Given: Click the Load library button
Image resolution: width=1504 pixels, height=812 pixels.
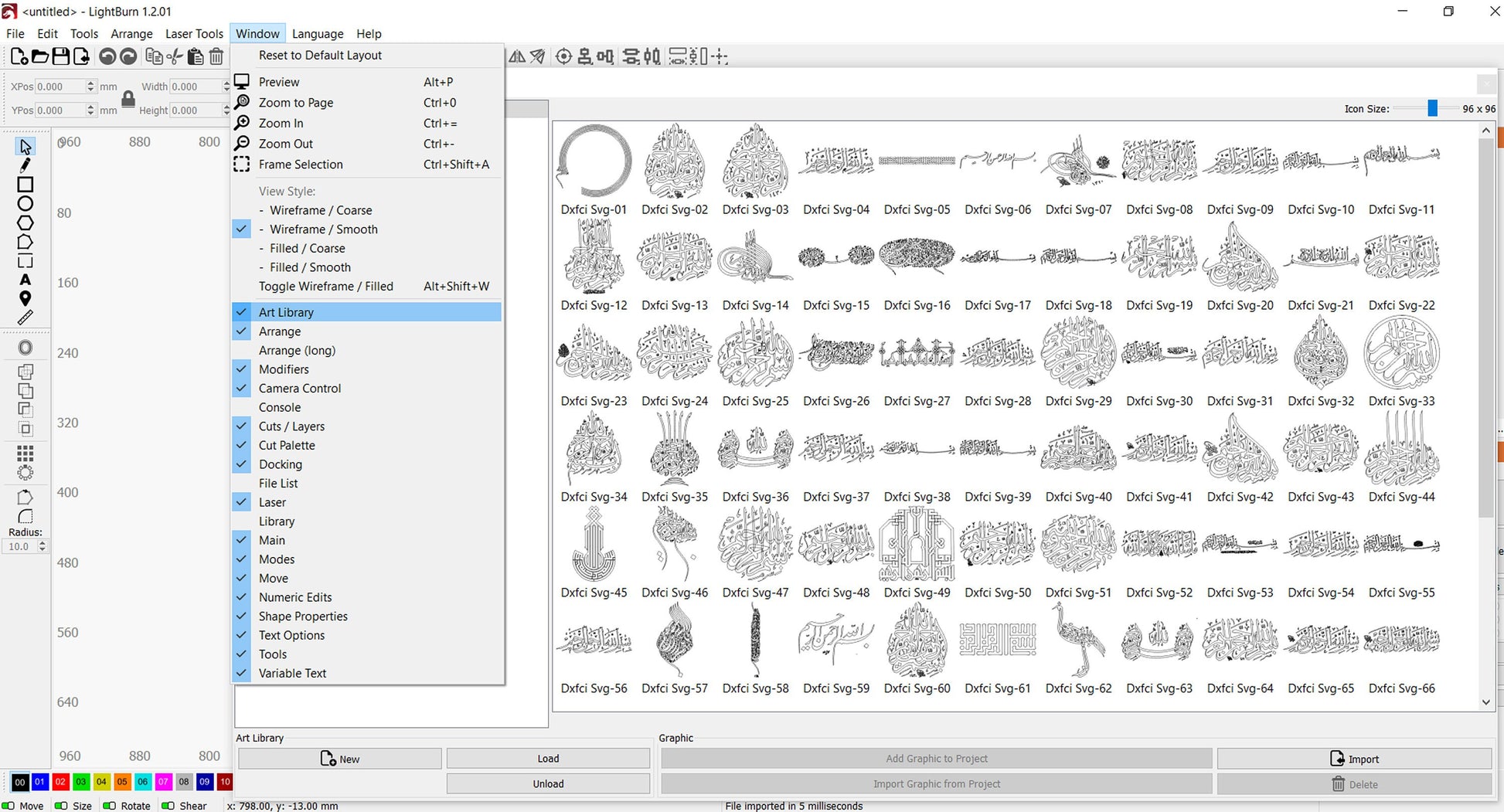Looking at the screenshot, I should click(x=548, y=759).
